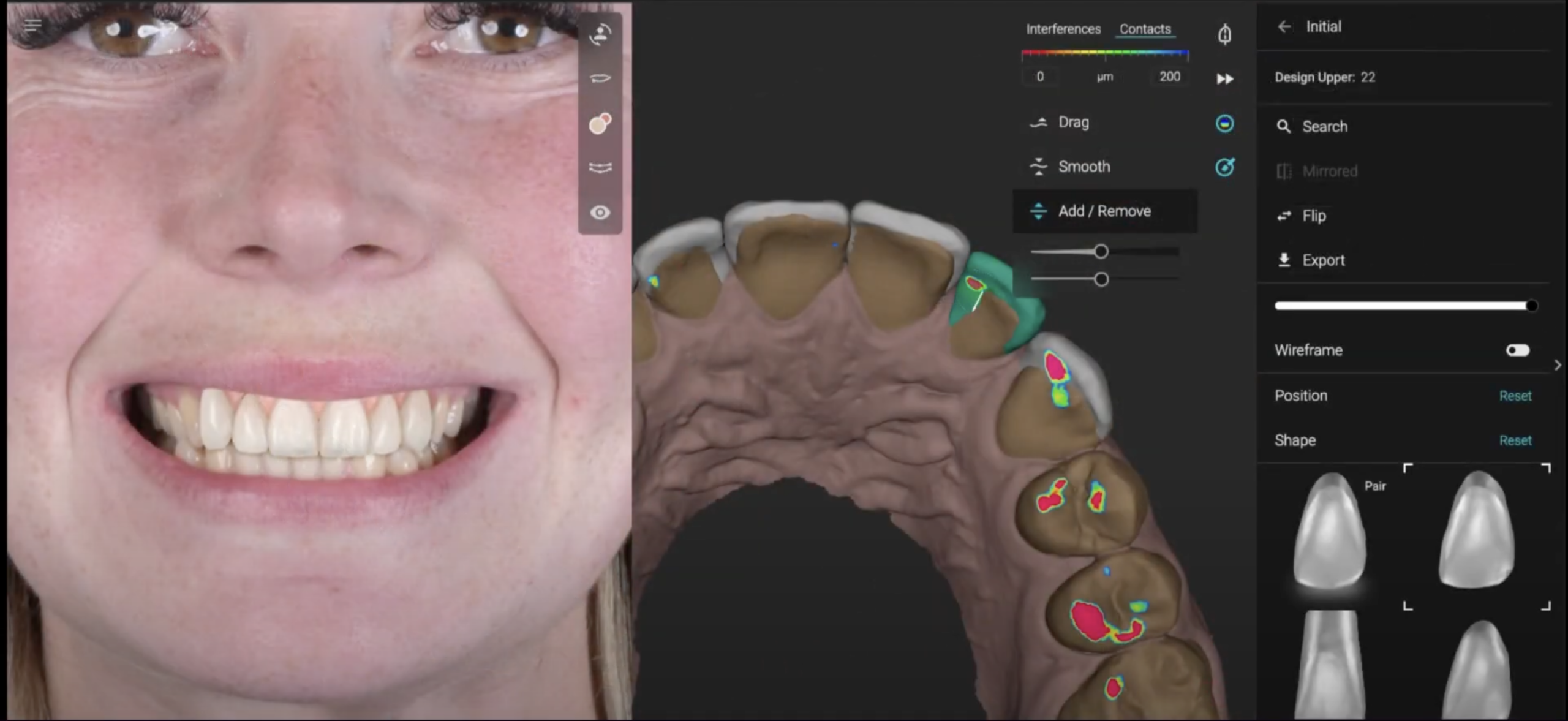Screen dimensions: 1568x721
Task: Switch to the Contacts tab
Action: (x=1145, y=29)
